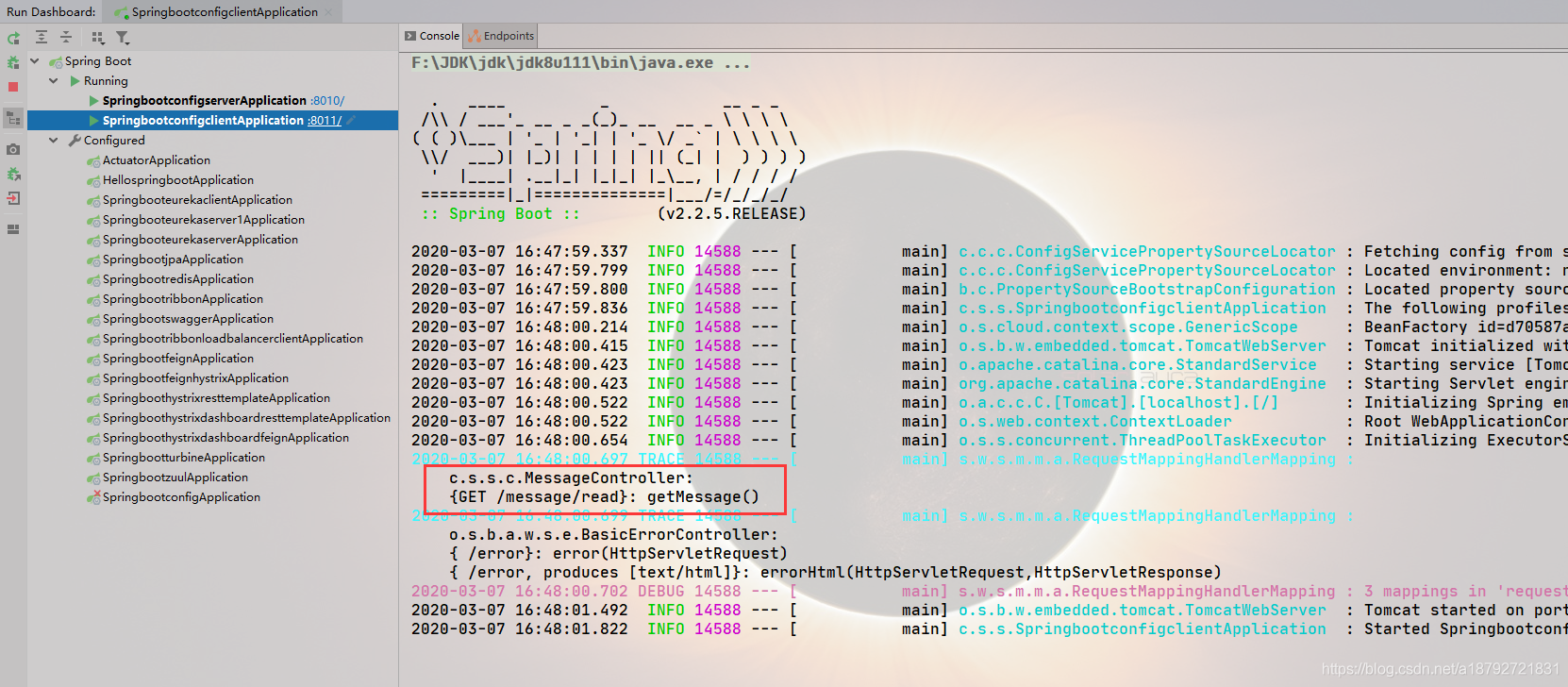
Task: Click the 'Tomcat started on port' log message
Action: click(1465, 611)
